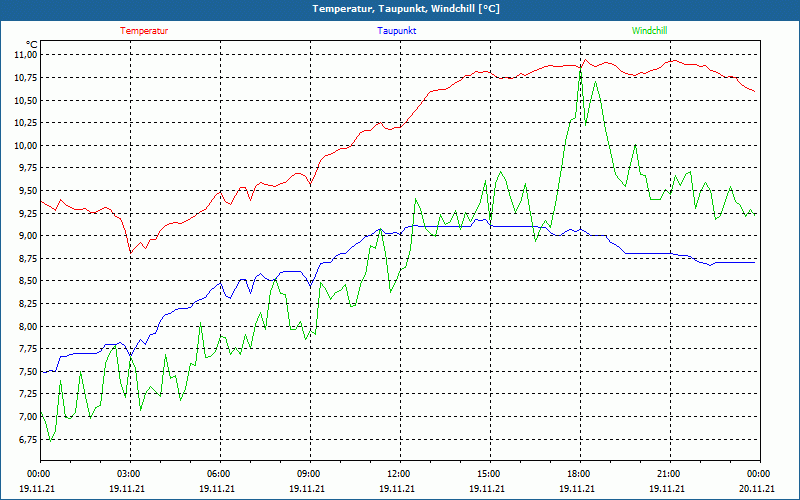Image resolution: width=800 pixels, height=500 pixels.
Task: Click the 12:00 time axis label
Action: coord(400,474)
